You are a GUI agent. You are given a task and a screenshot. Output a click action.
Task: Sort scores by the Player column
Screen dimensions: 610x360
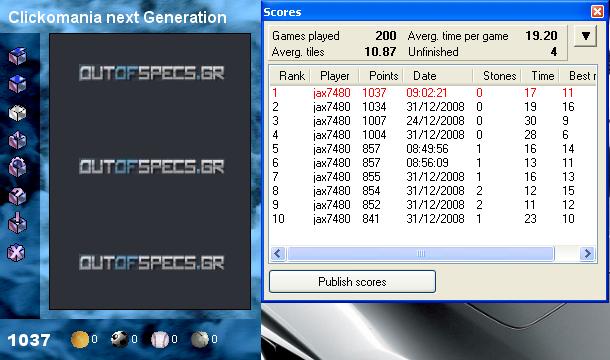point(335,76)
